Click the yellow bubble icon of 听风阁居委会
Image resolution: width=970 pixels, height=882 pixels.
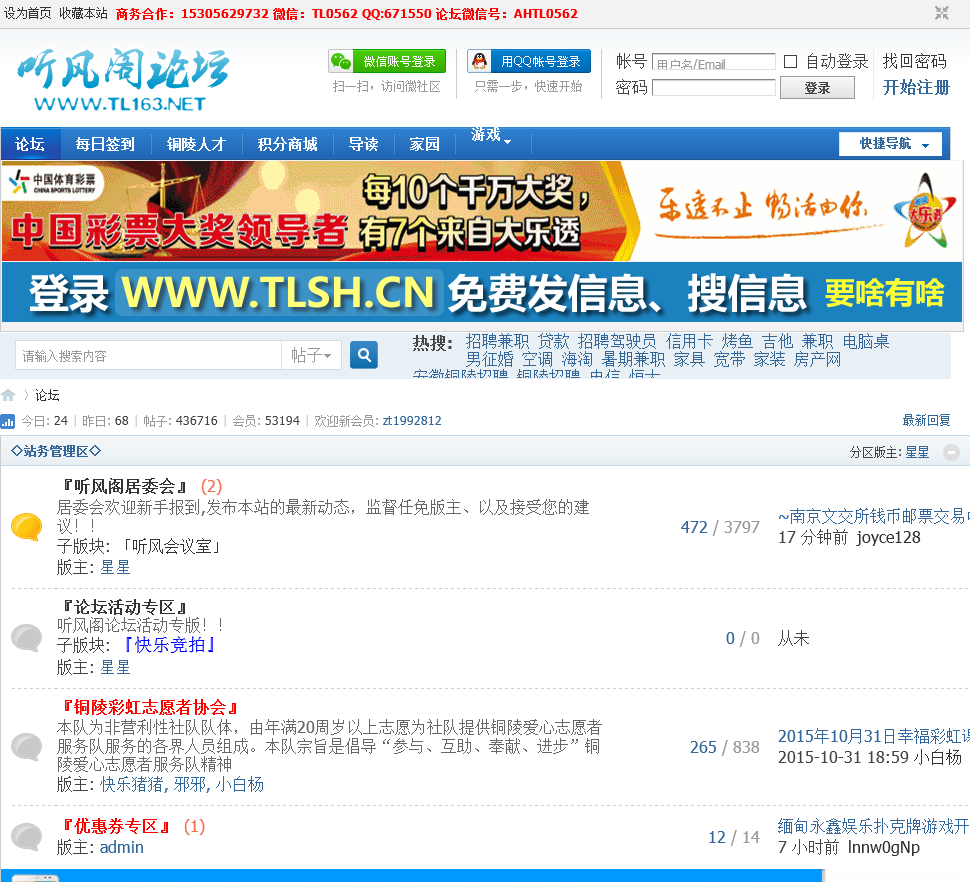(27, 526)
